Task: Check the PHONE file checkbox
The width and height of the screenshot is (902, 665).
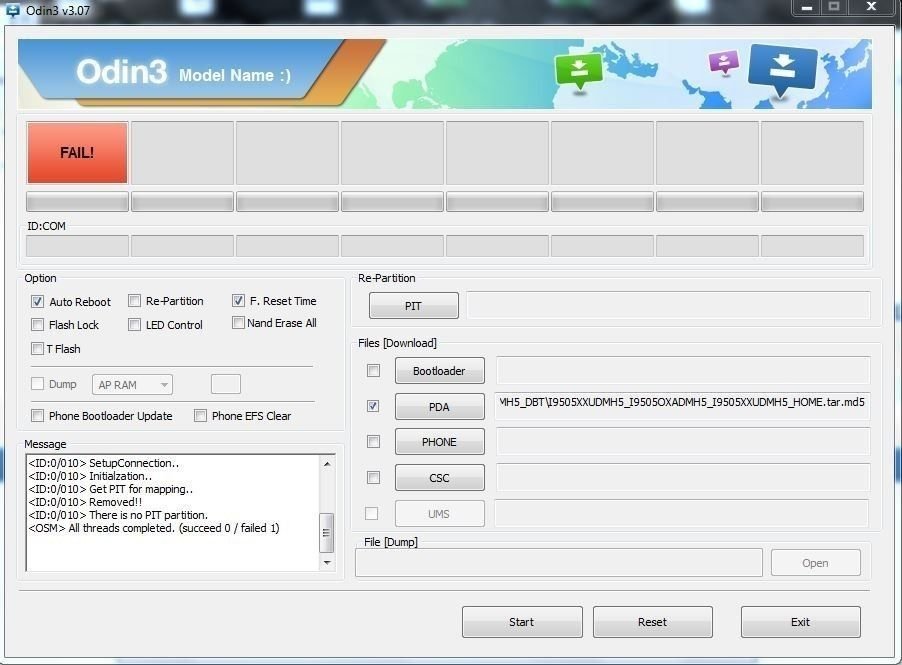Action: pos(373,441)
